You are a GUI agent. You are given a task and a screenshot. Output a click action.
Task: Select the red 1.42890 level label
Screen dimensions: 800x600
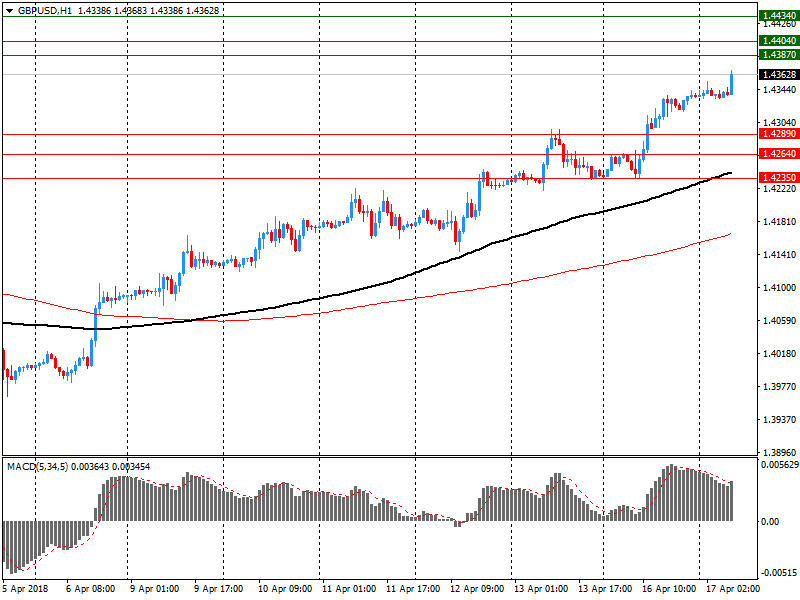(779, 134)
